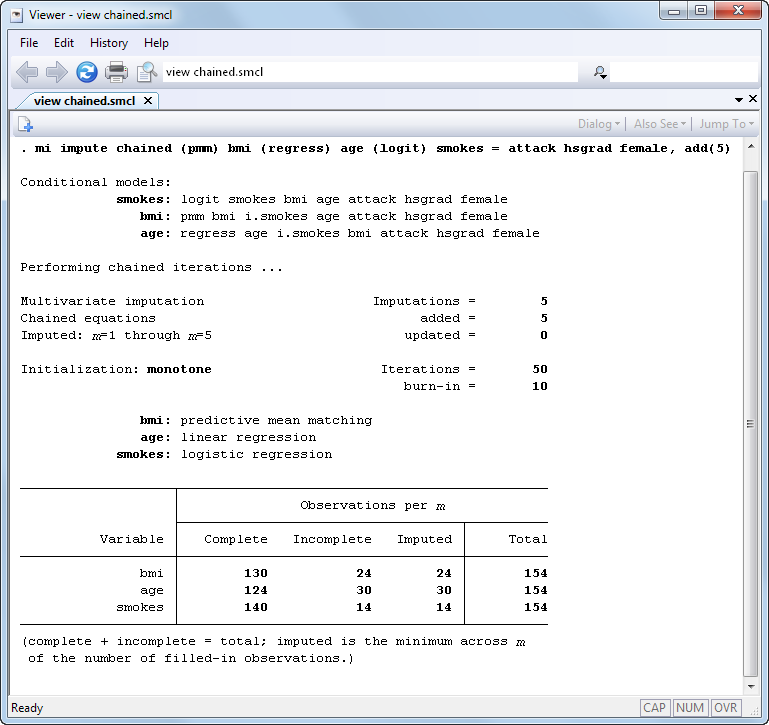
Task: Click the search magnifier icon
Action: pyautogui.click(x=600, y=73)
